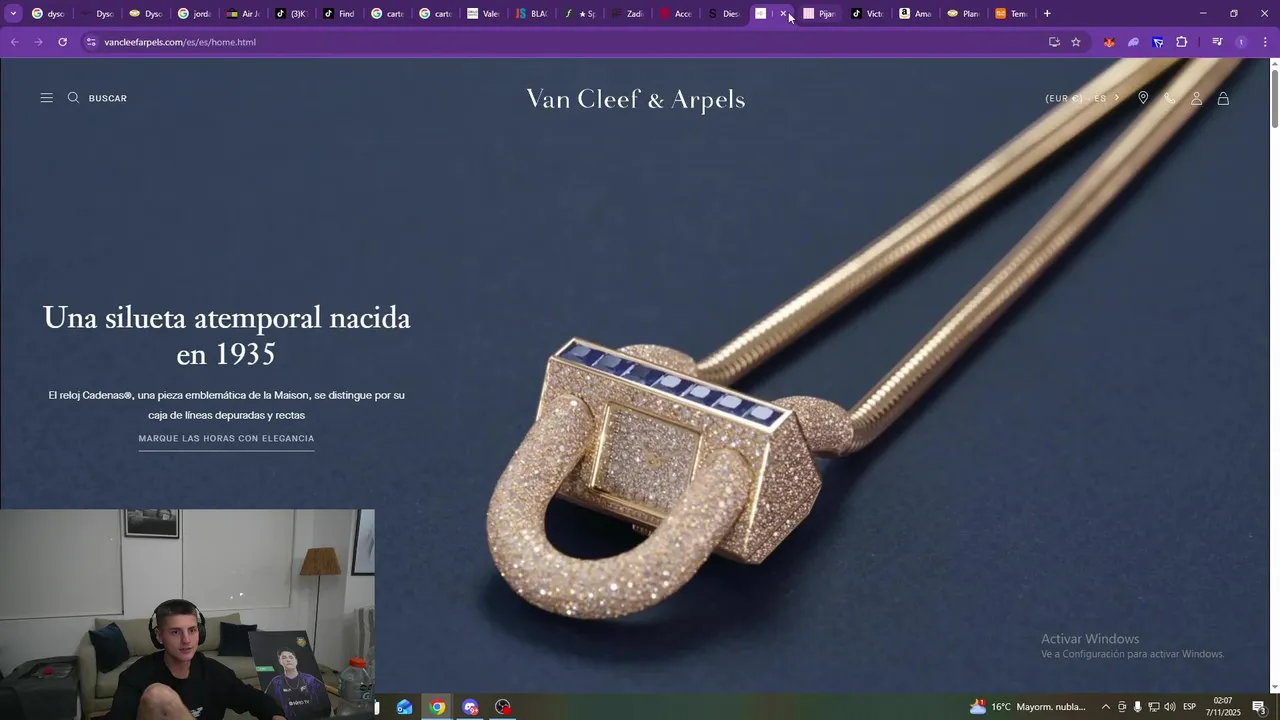Open the boutique locator pin icon
This screenshot has height=720, width=1280.
[x=1143, y=98]
